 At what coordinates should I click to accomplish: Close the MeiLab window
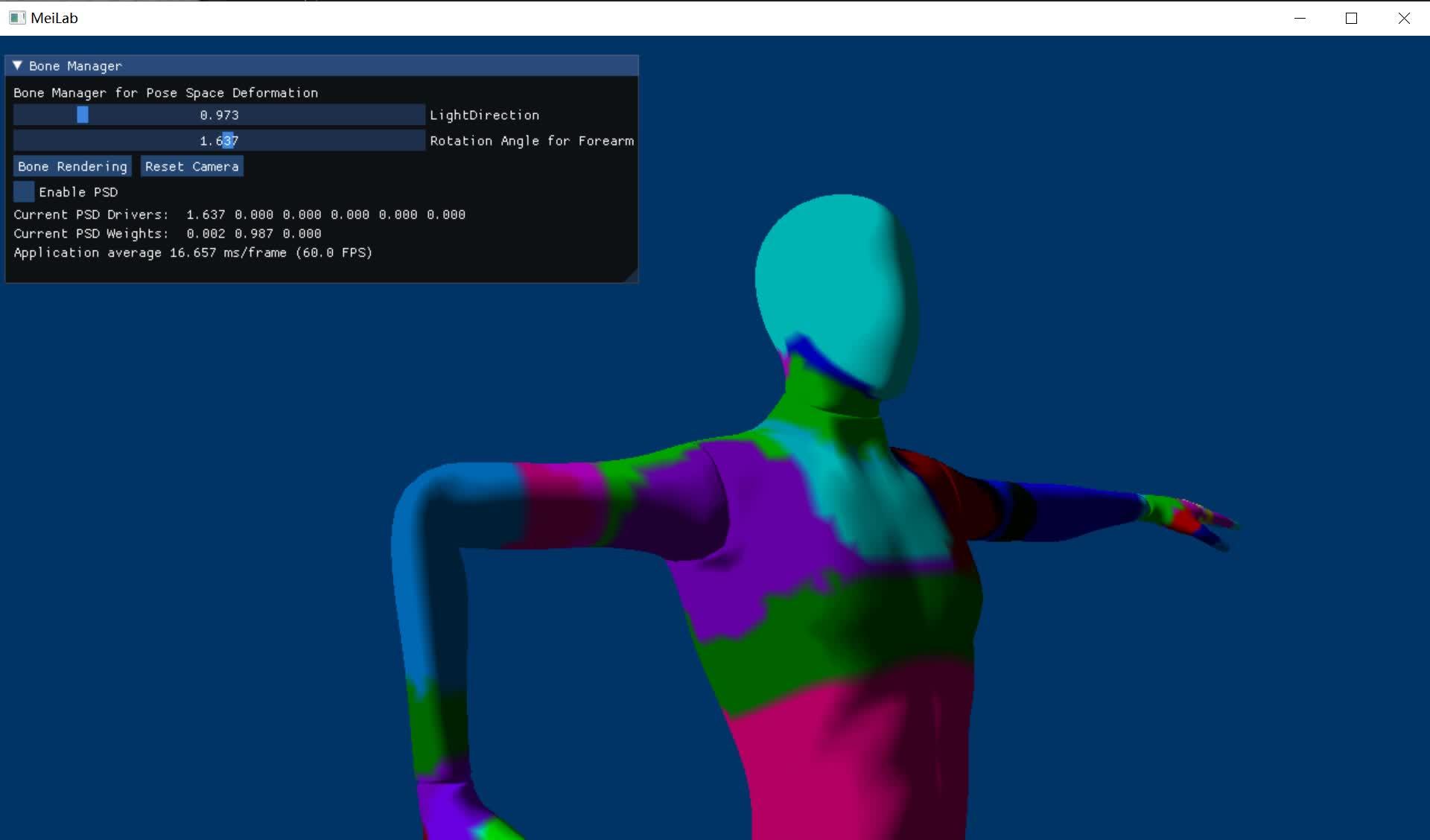coord(1403,18)
